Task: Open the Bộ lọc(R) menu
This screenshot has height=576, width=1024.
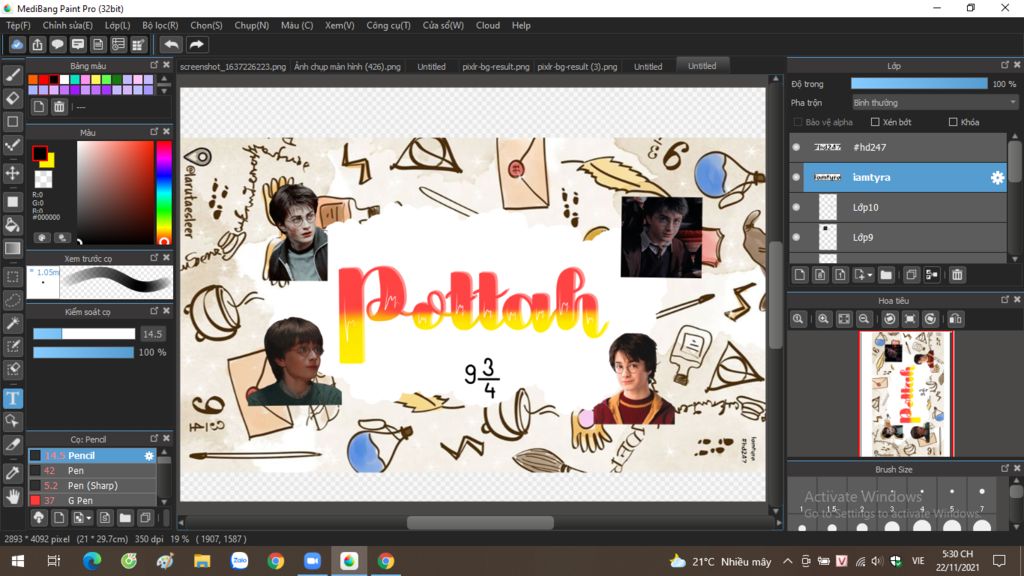Action: (x=160, y=25)
